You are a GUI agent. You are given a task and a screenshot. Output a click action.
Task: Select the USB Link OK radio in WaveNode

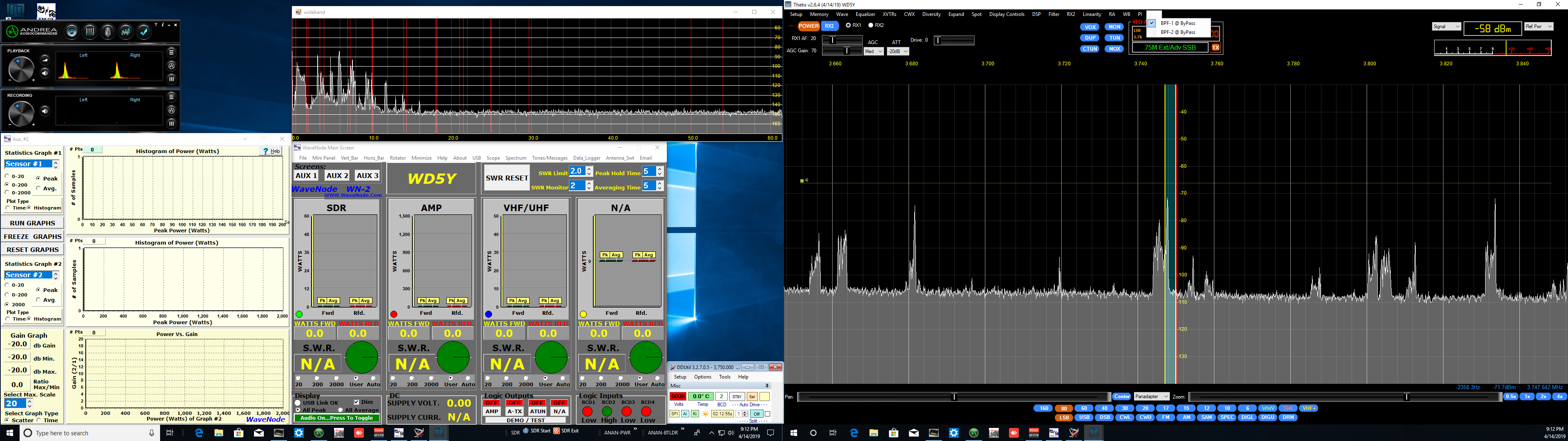(x=298, y=403)
